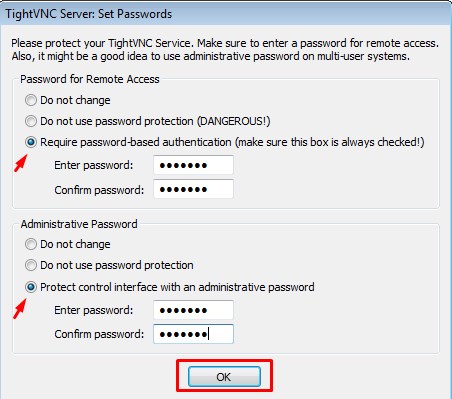The width and height of the screenshot is (452, 399).
Task: Click red arrow below Protect control interface radio
Action: click(x=20, y=309)
